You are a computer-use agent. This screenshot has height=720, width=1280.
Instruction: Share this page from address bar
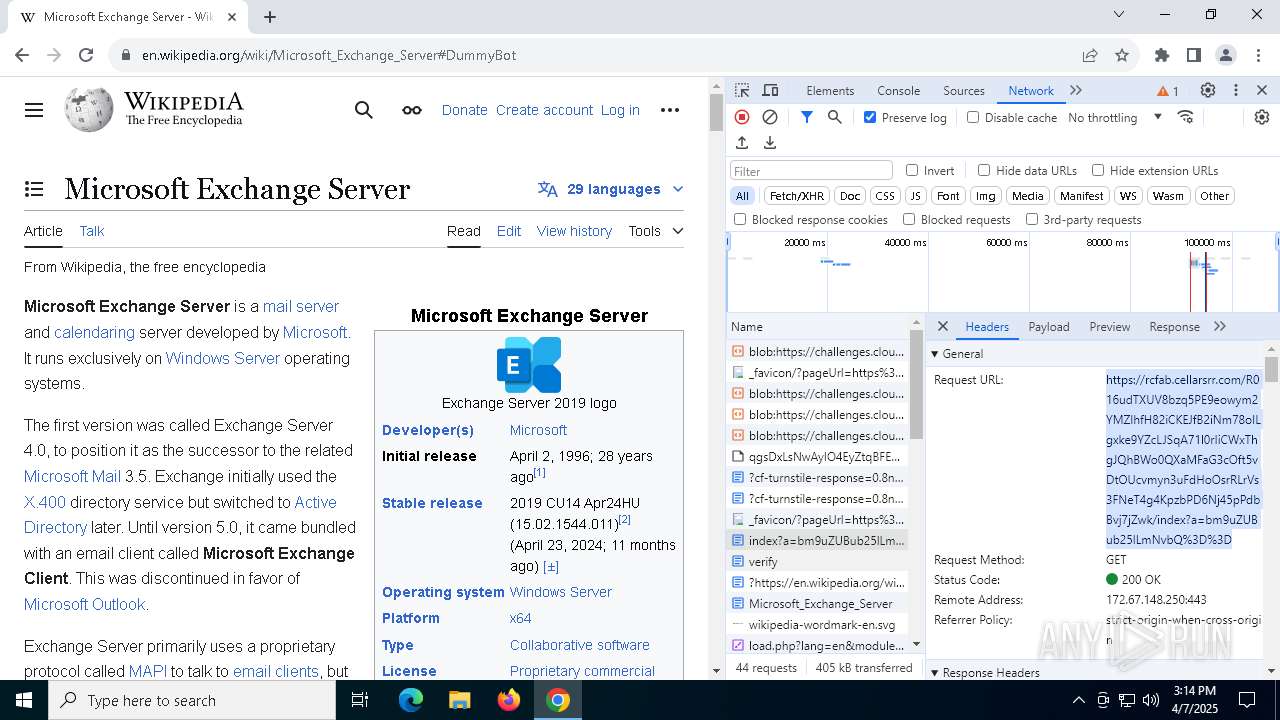1090,55
